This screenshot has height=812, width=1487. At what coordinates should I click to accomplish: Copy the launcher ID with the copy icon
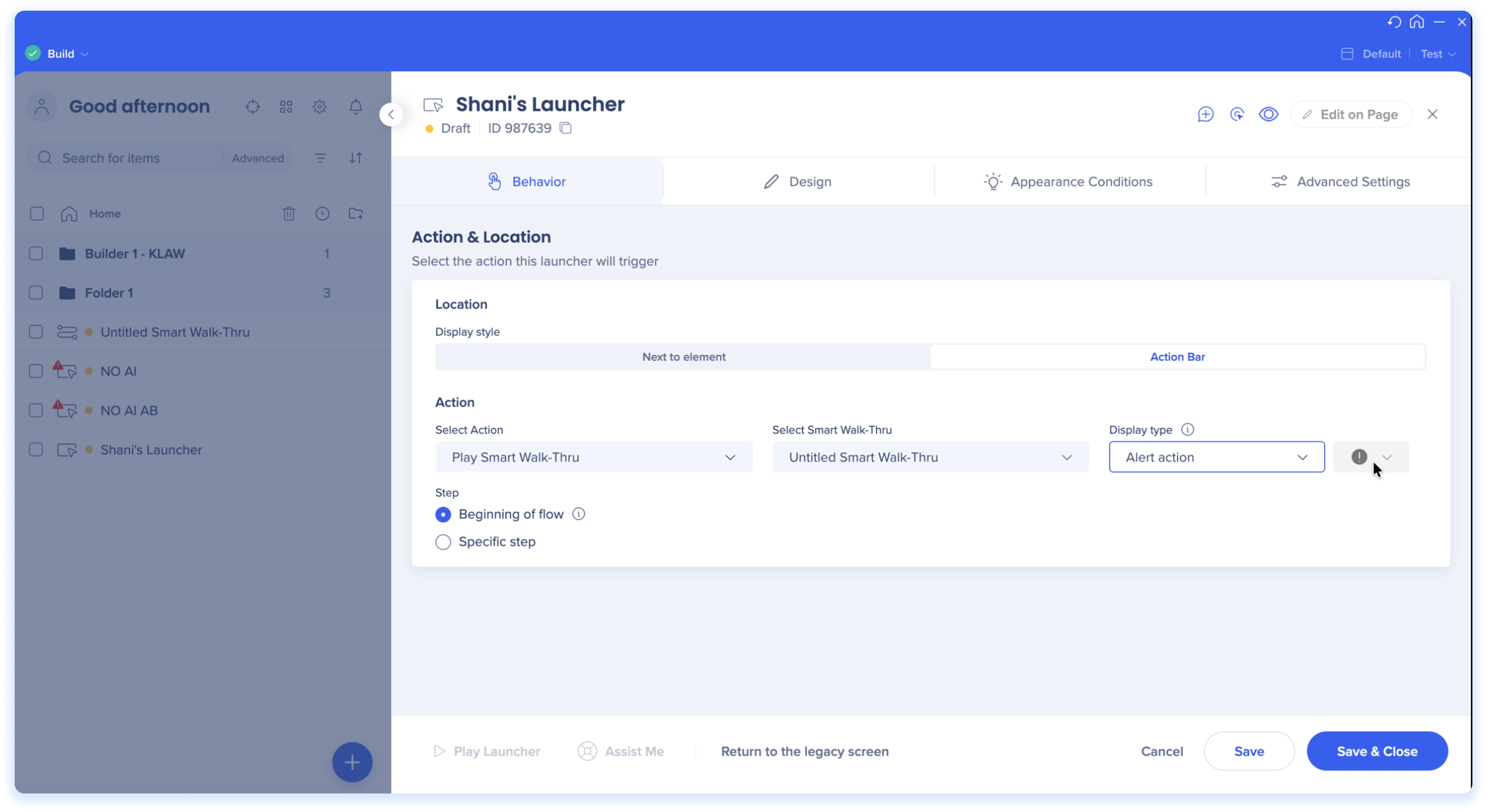[566, 128]
